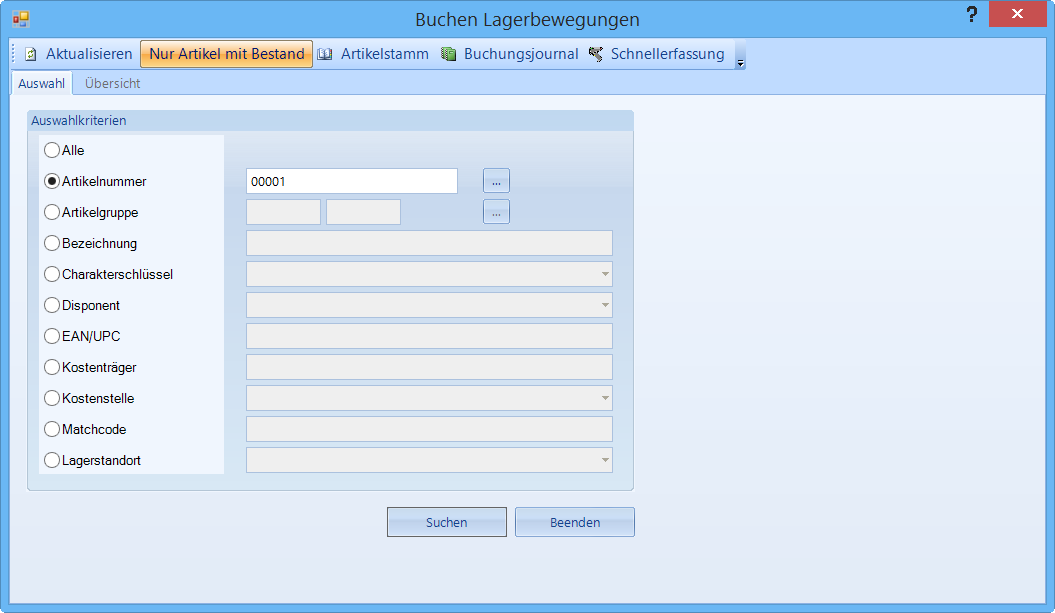
Task: Click the Beenden button
Action: (574, 522)
